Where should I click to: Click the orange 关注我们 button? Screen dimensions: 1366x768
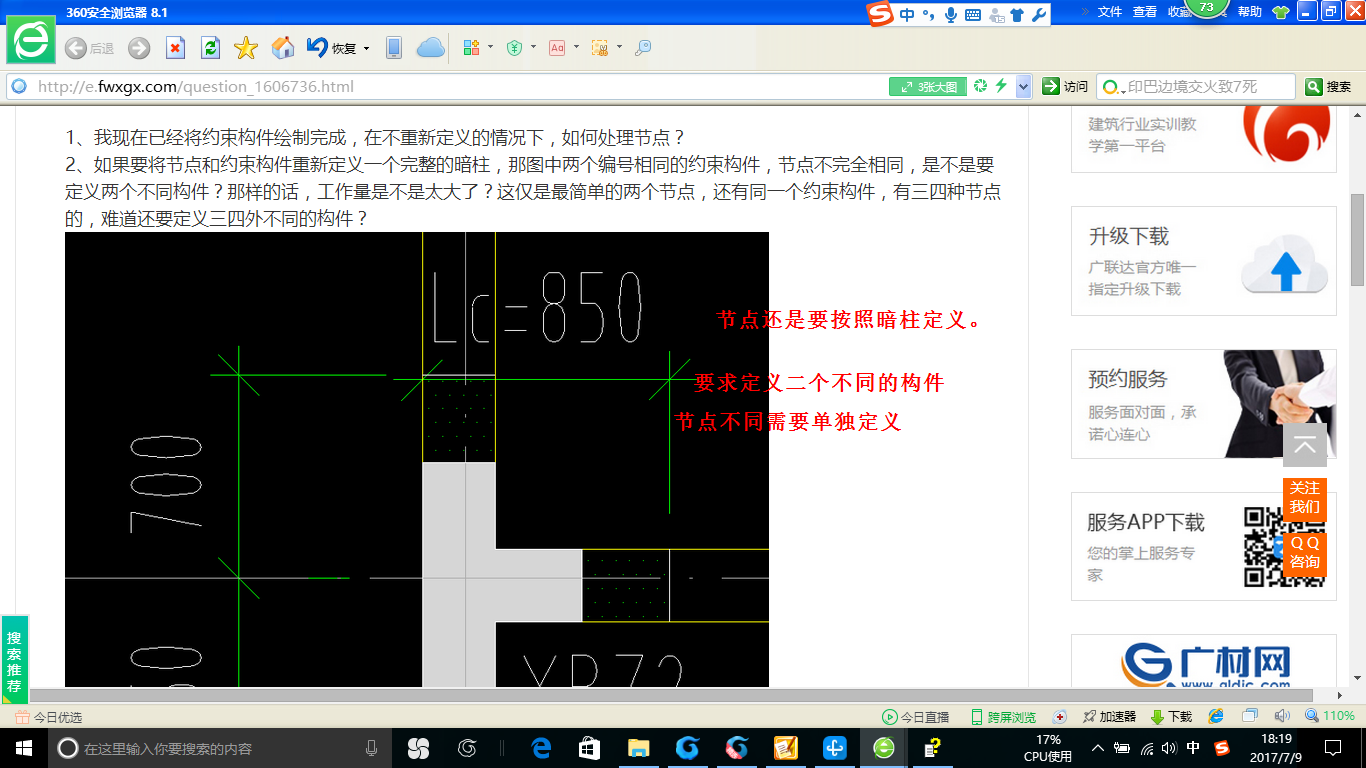point(1305,498)
